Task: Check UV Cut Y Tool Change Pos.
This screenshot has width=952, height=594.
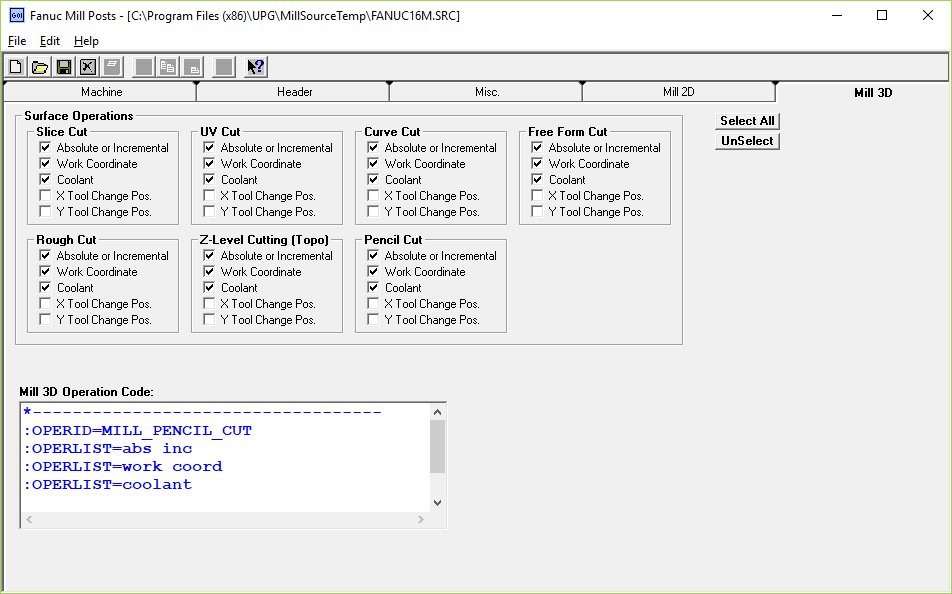Action: point(209,211)
